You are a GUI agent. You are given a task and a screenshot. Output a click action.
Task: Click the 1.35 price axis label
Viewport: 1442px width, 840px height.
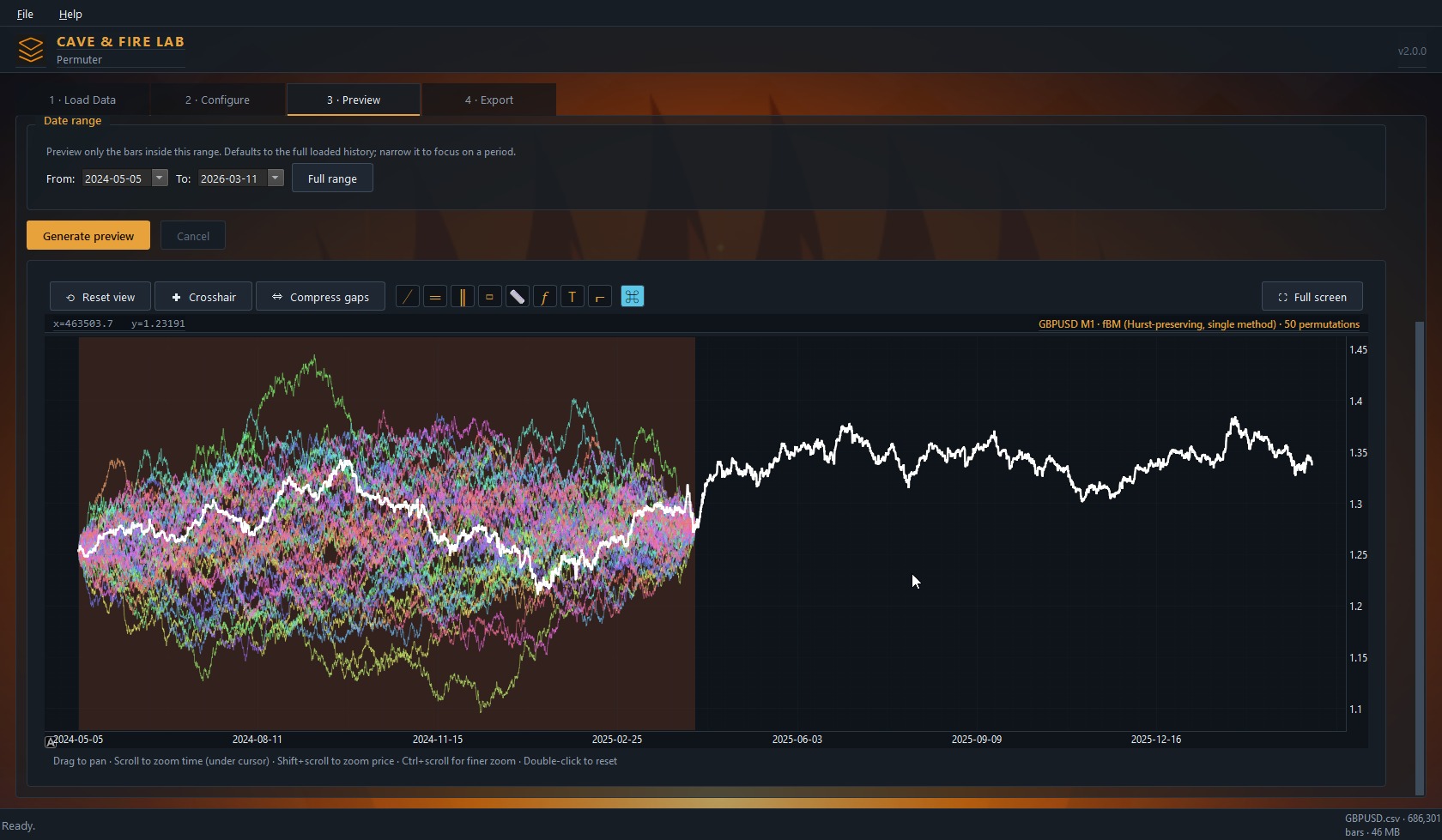pos(1358,452)
